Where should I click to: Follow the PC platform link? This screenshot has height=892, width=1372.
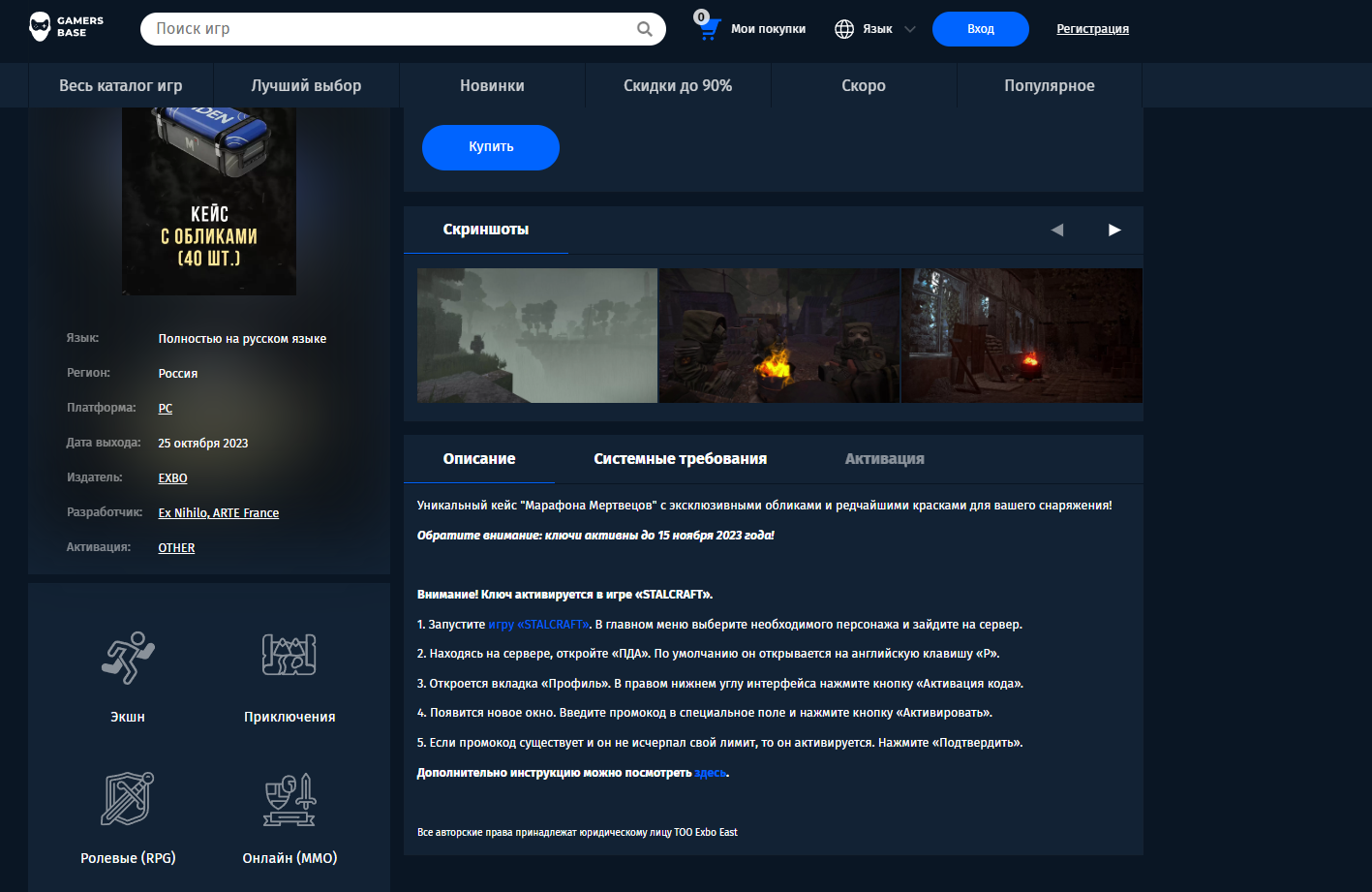click(x=166, y=409)
